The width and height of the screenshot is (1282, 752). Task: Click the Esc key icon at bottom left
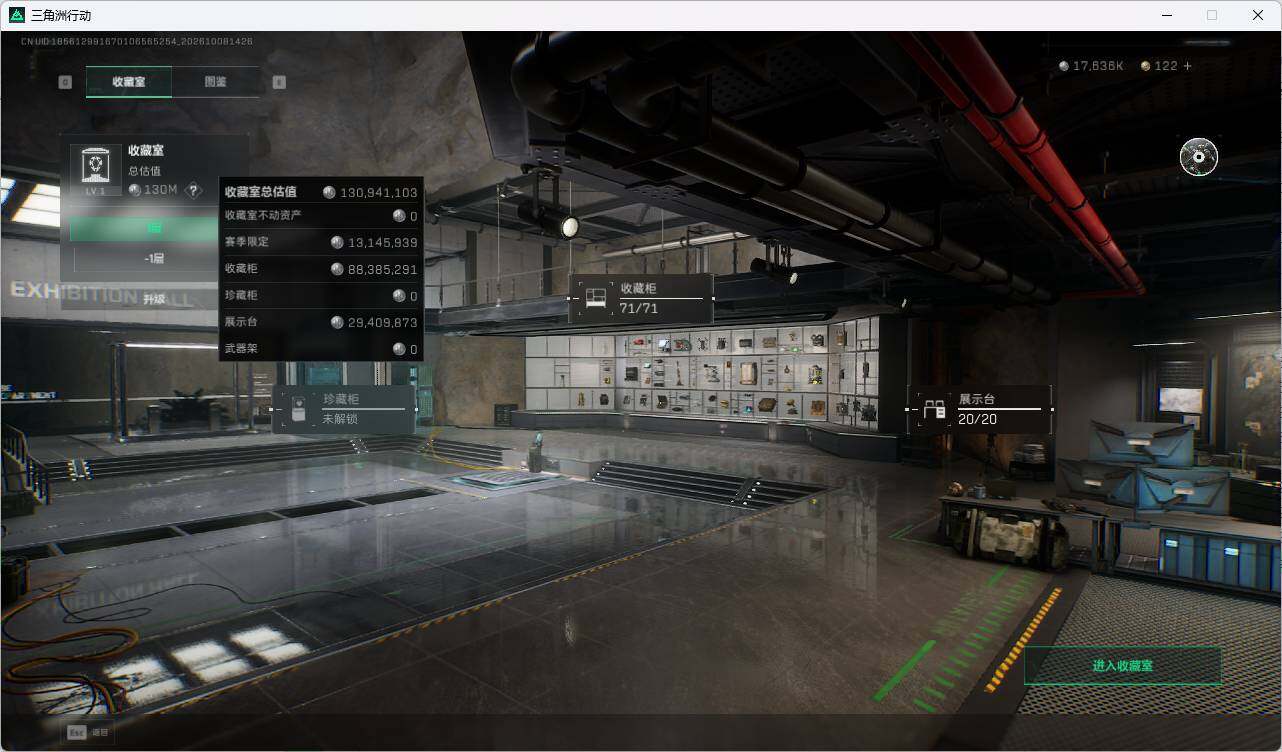76,732
